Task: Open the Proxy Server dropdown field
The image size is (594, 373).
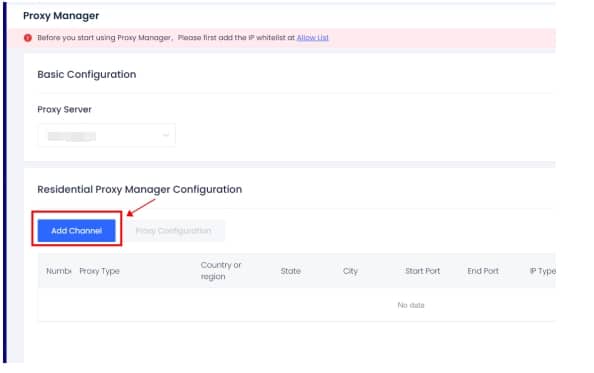Action: pos(107,135)
